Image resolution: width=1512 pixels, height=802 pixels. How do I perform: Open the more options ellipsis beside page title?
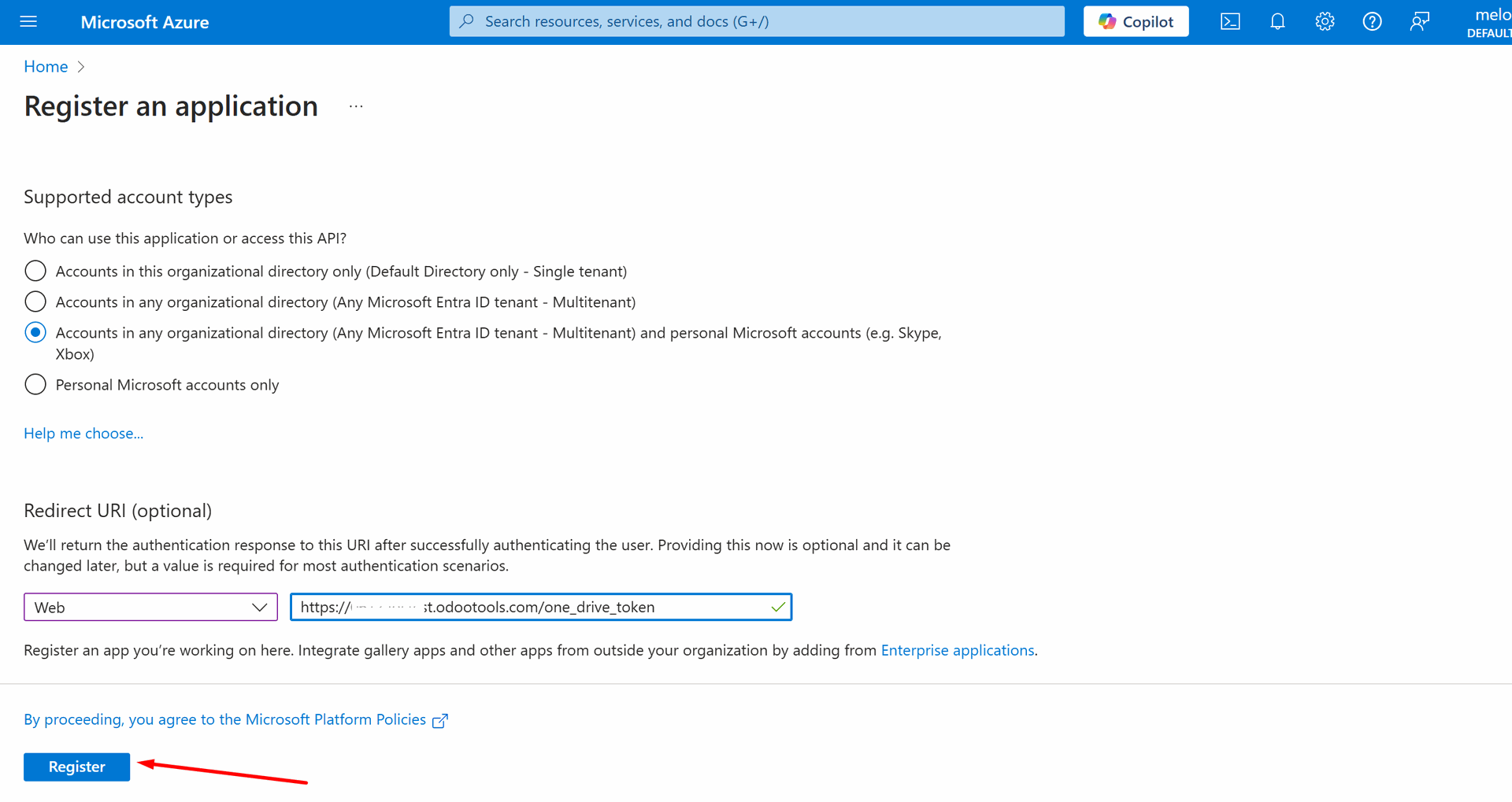[x=356, y=106]
